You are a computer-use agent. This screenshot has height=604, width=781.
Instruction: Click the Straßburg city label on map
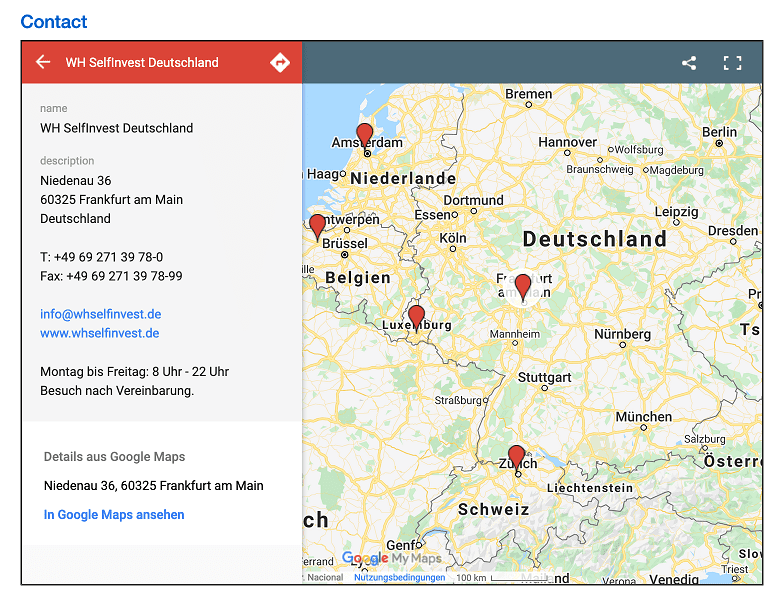pos(458,400)
